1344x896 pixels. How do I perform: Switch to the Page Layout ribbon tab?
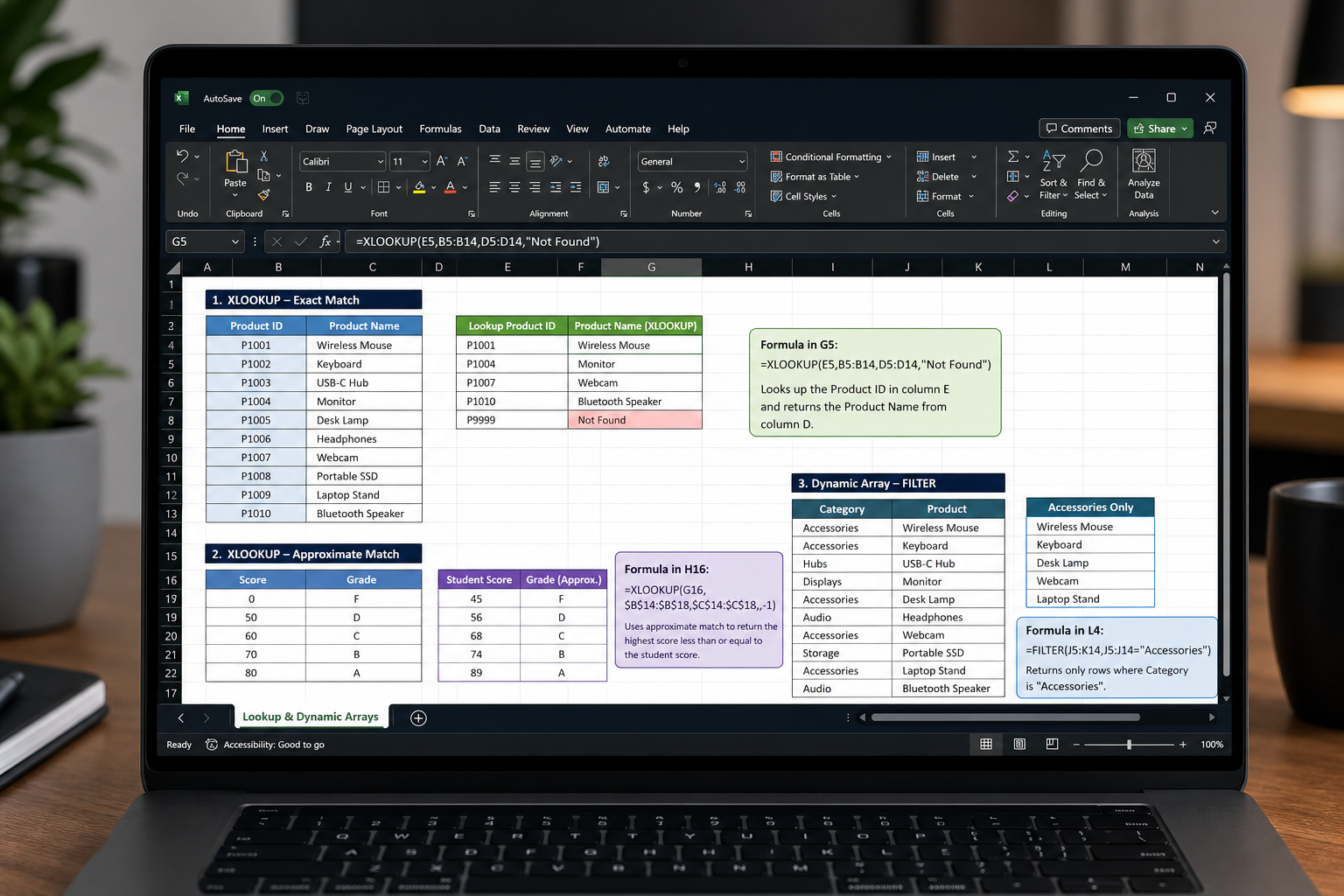374,129
